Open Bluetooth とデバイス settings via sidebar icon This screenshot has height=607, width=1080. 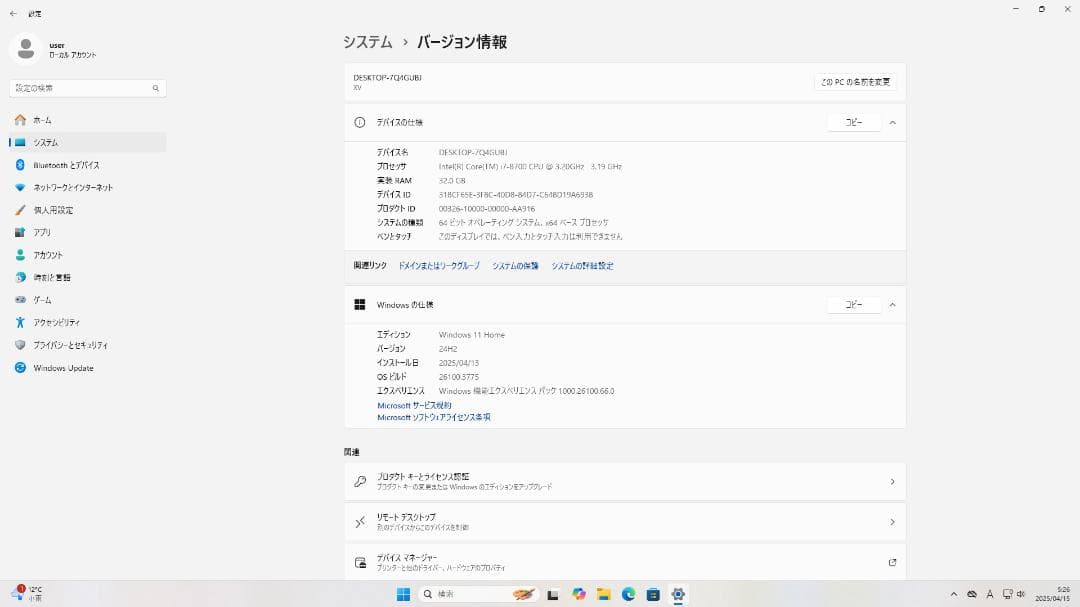[22, 164]
